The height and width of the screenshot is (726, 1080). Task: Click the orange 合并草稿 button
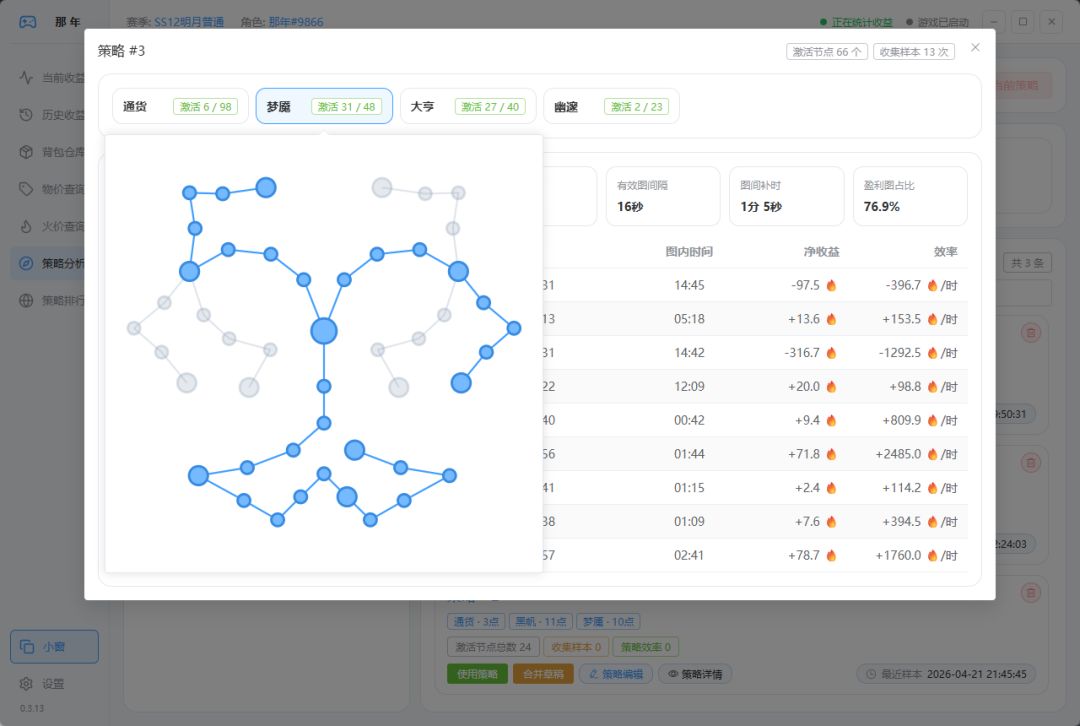pyautogui.click(x=543, y=674)
